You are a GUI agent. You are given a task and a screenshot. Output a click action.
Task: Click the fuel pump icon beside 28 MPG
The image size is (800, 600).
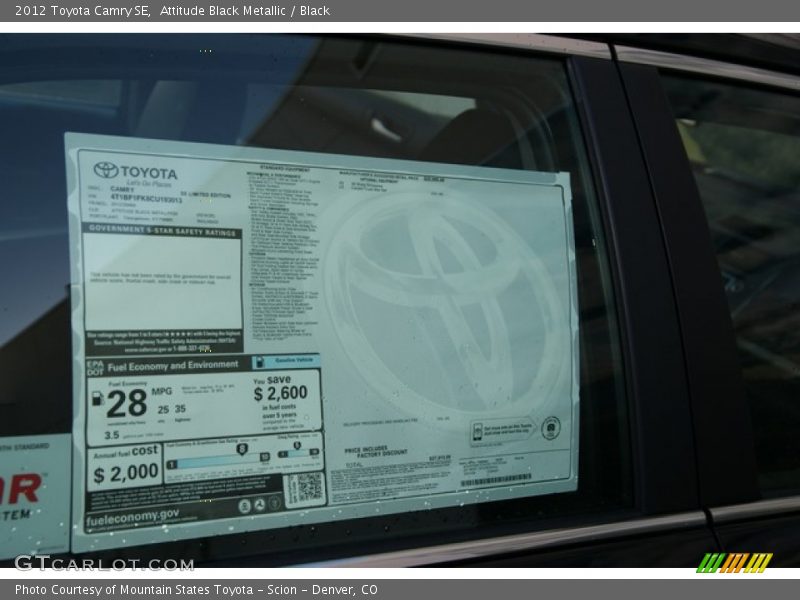[97, 399]
